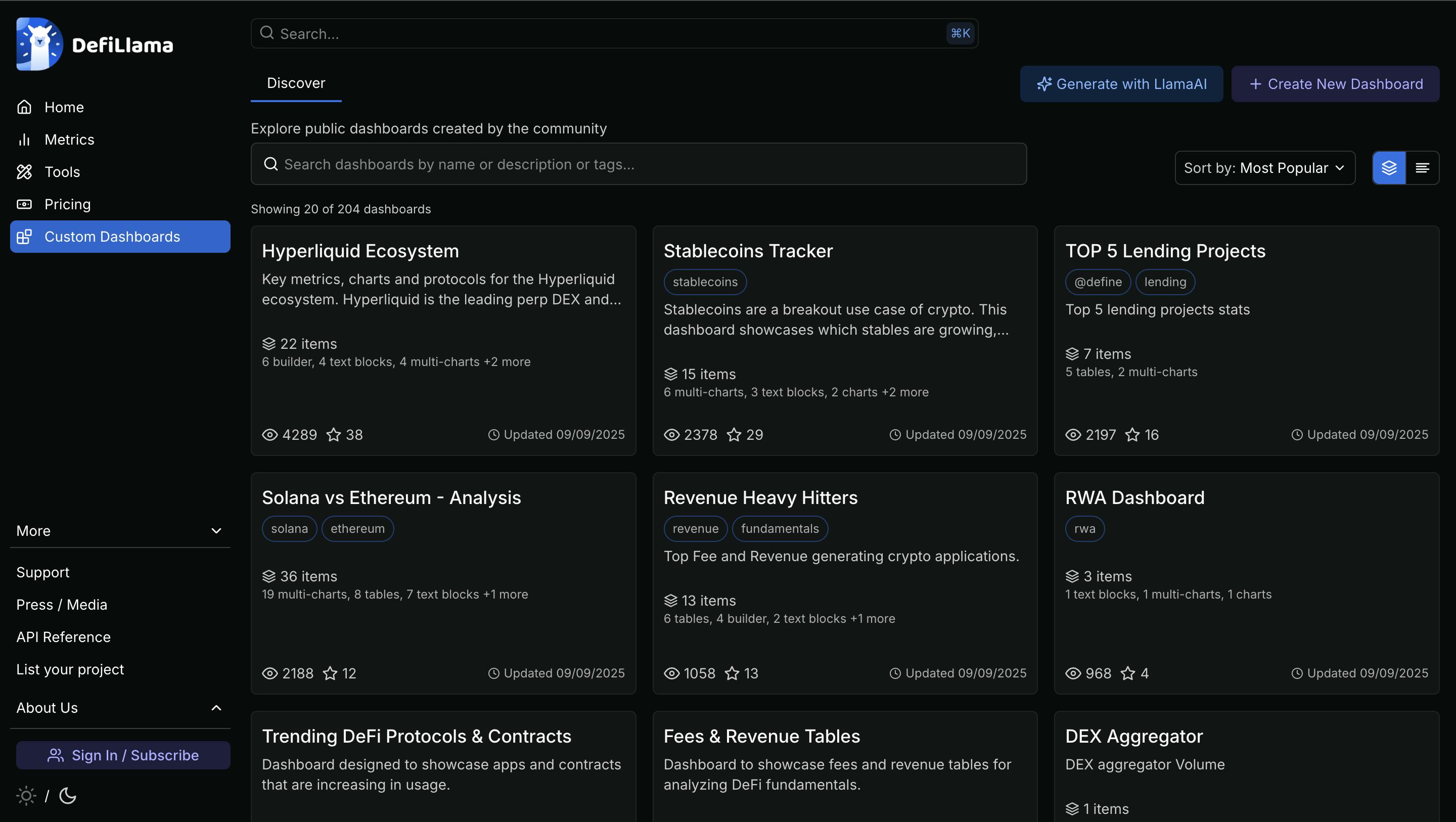Click the top search bar magnifier icon
The image size is (1456, 822).
pos(267,33)
